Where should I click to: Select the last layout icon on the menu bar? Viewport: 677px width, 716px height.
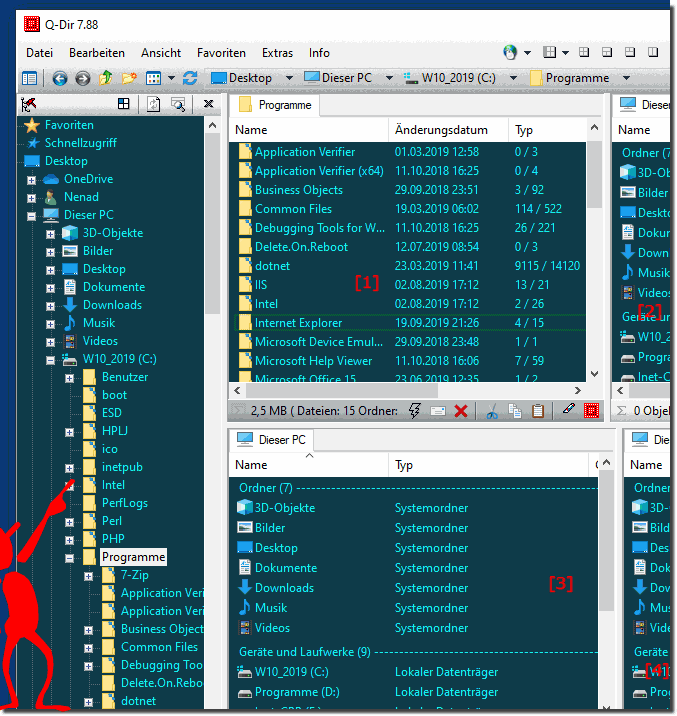pos(653,53)
